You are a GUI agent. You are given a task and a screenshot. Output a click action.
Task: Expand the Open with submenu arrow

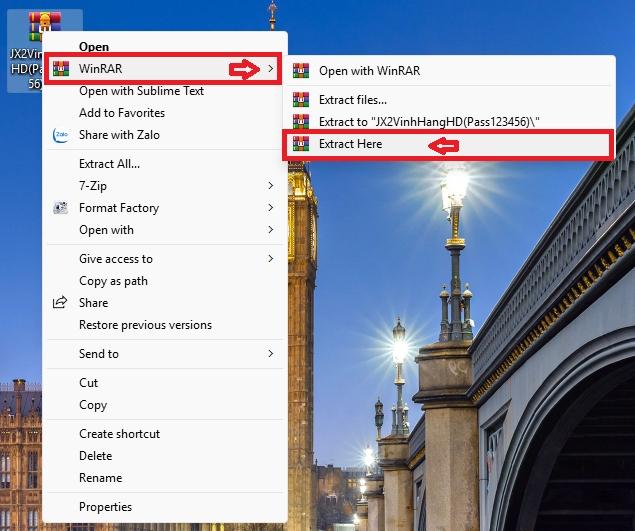coord(271,230)
